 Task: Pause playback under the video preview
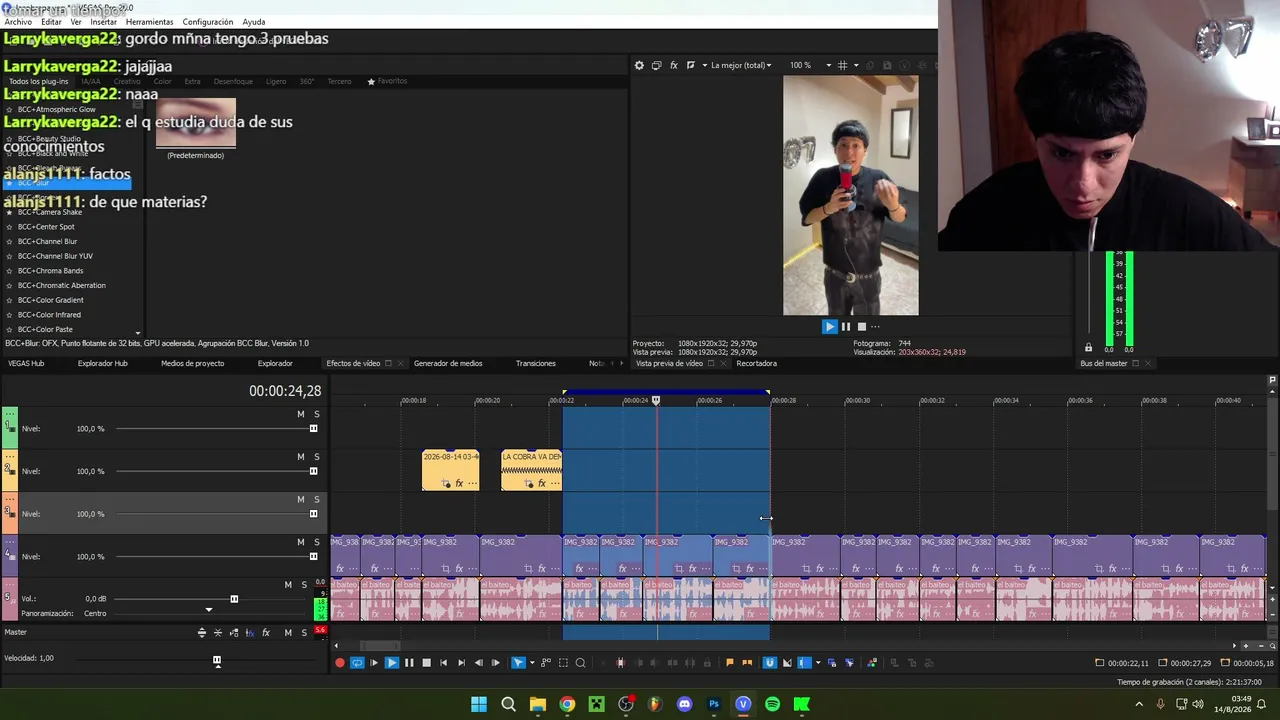(x=845, y=326)
